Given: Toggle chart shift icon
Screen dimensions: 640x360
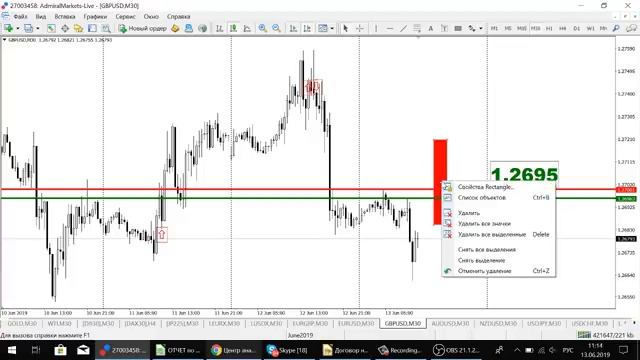Looking at the screenshot, I should pyautogui.click(x=307, y=28).
